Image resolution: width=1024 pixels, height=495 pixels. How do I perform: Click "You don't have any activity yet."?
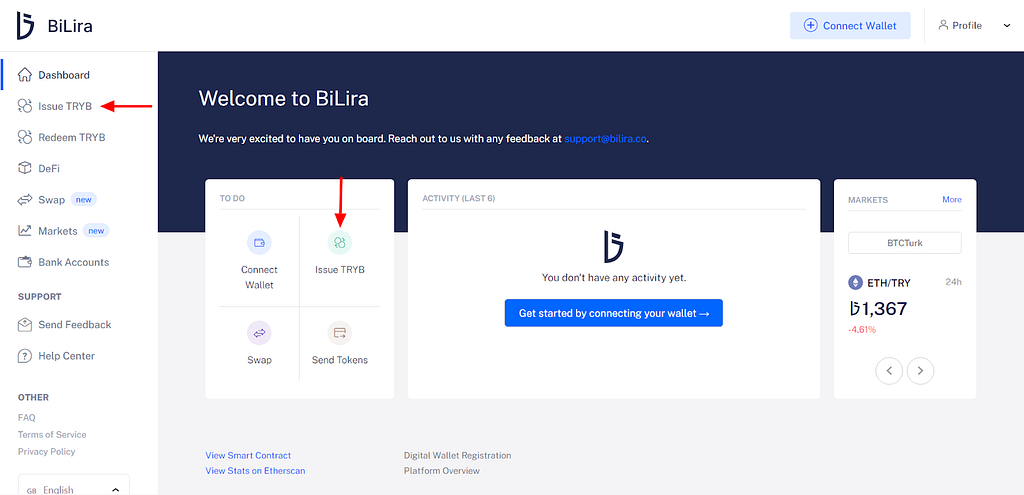point(614,278)
